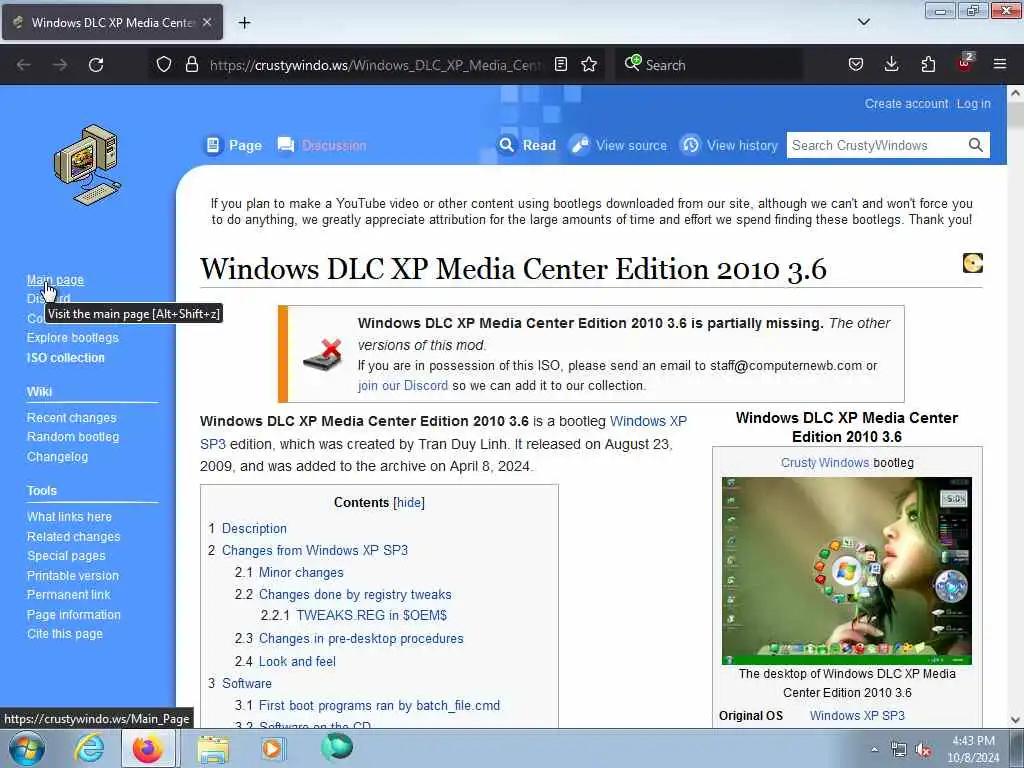This screenshot has width=1024, height=768.
Task: Jump to Changes from Windows XP SP3 section
Action: [x=315, y=551]
